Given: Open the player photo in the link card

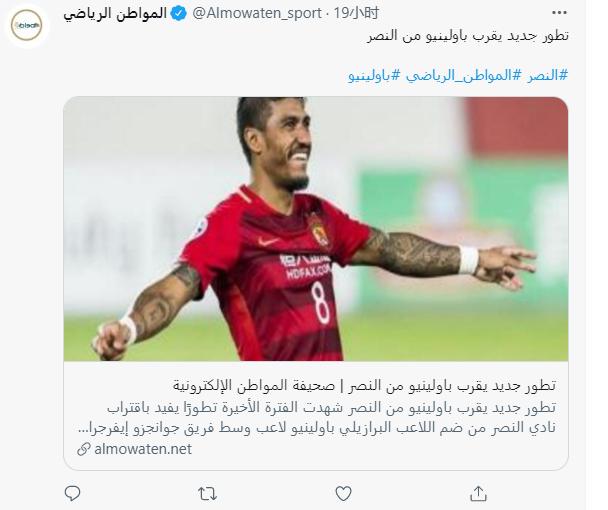Looking at the screenshot, I should (316, 229).
